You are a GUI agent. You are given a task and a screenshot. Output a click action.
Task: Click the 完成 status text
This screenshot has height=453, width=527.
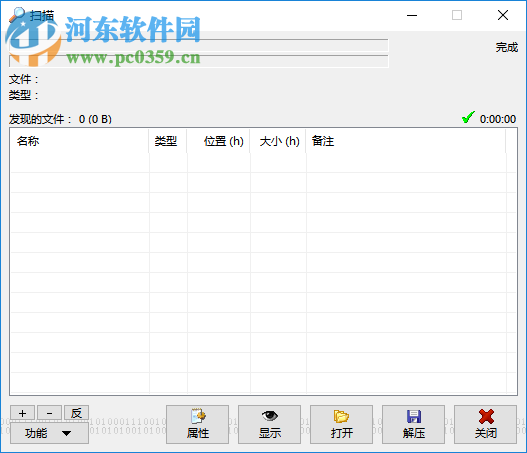(x=507, y=47)
